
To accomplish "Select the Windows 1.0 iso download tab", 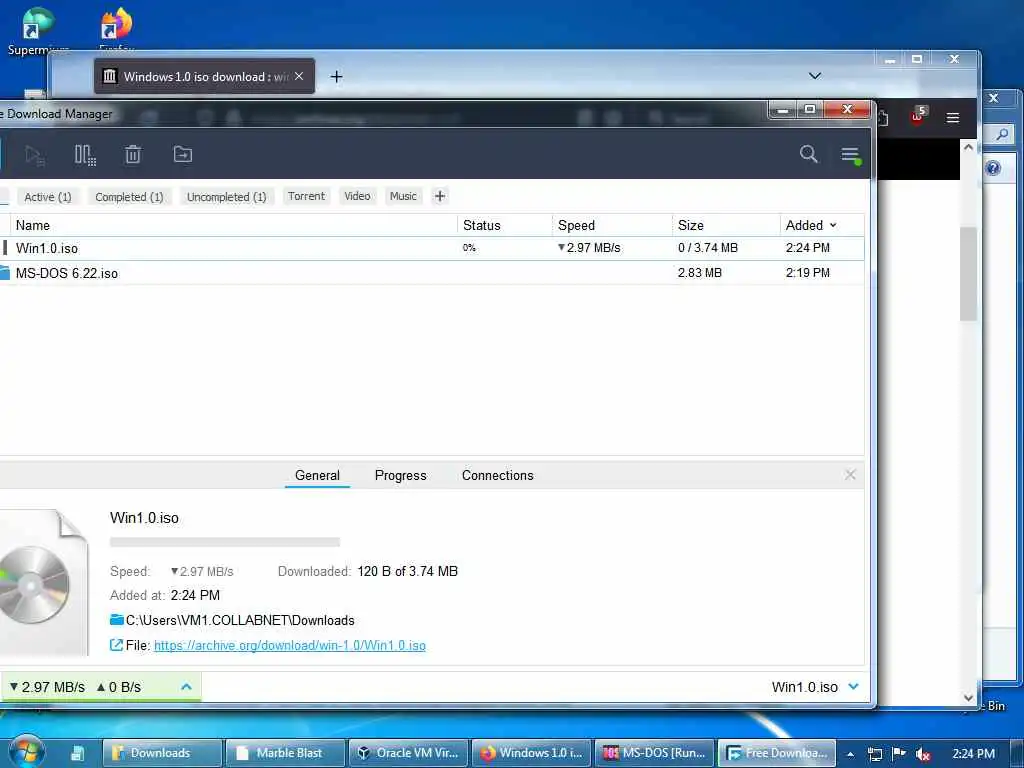I will click(204, 76).
